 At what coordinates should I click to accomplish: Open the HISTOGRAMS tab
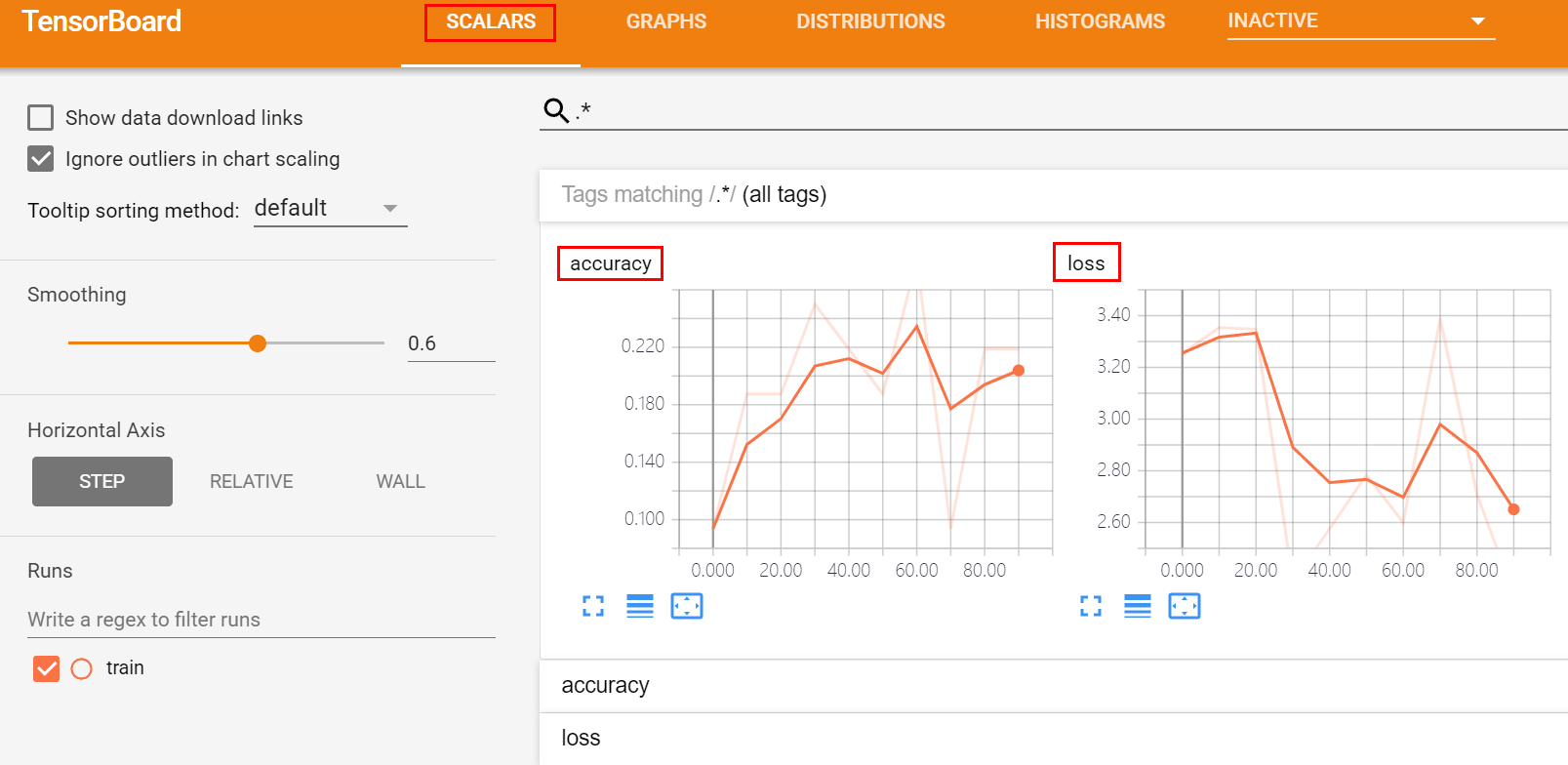click(x=1100, y=21)
